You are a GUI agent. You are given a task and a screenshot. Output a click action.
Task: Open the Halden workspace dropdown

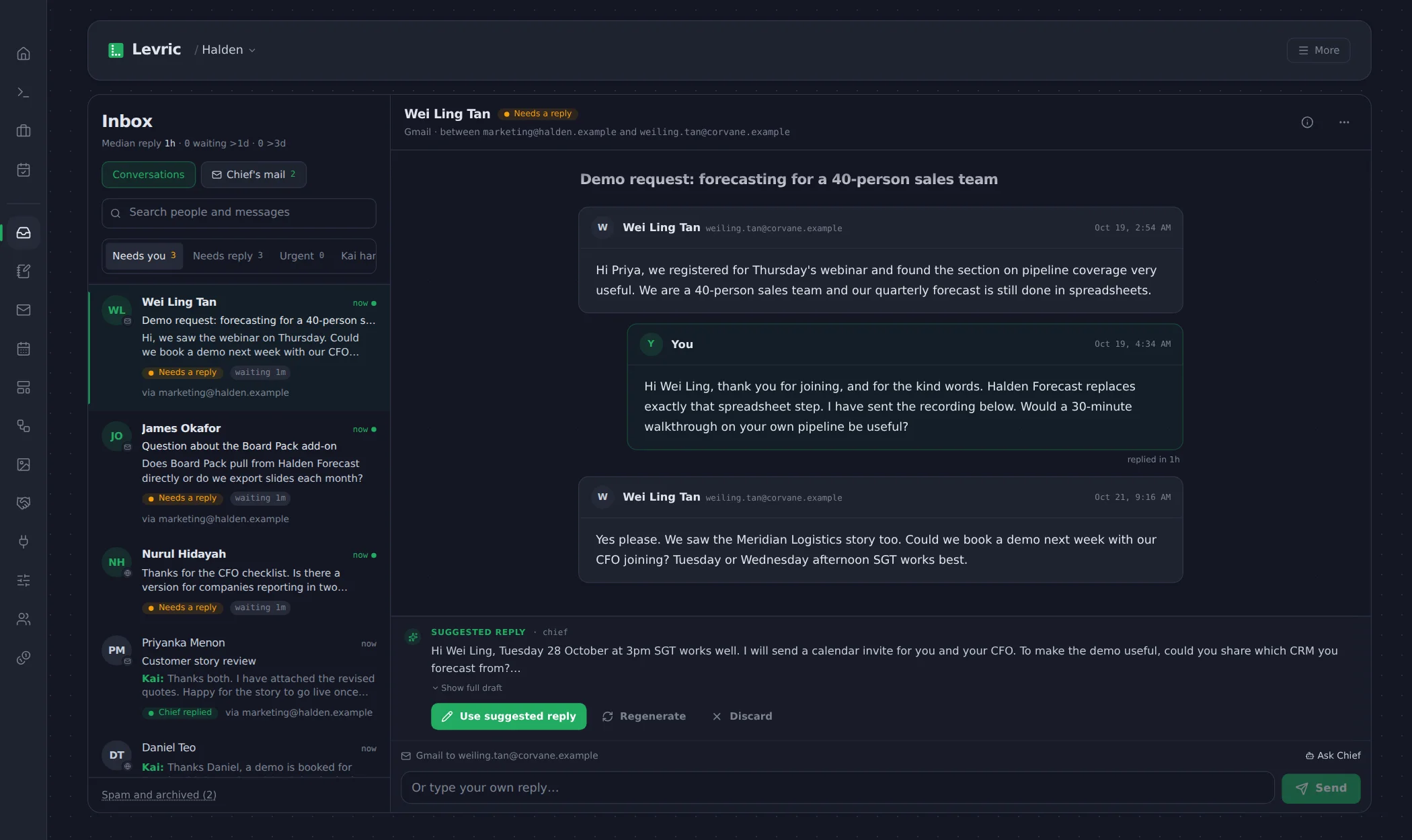coord(228,50)
